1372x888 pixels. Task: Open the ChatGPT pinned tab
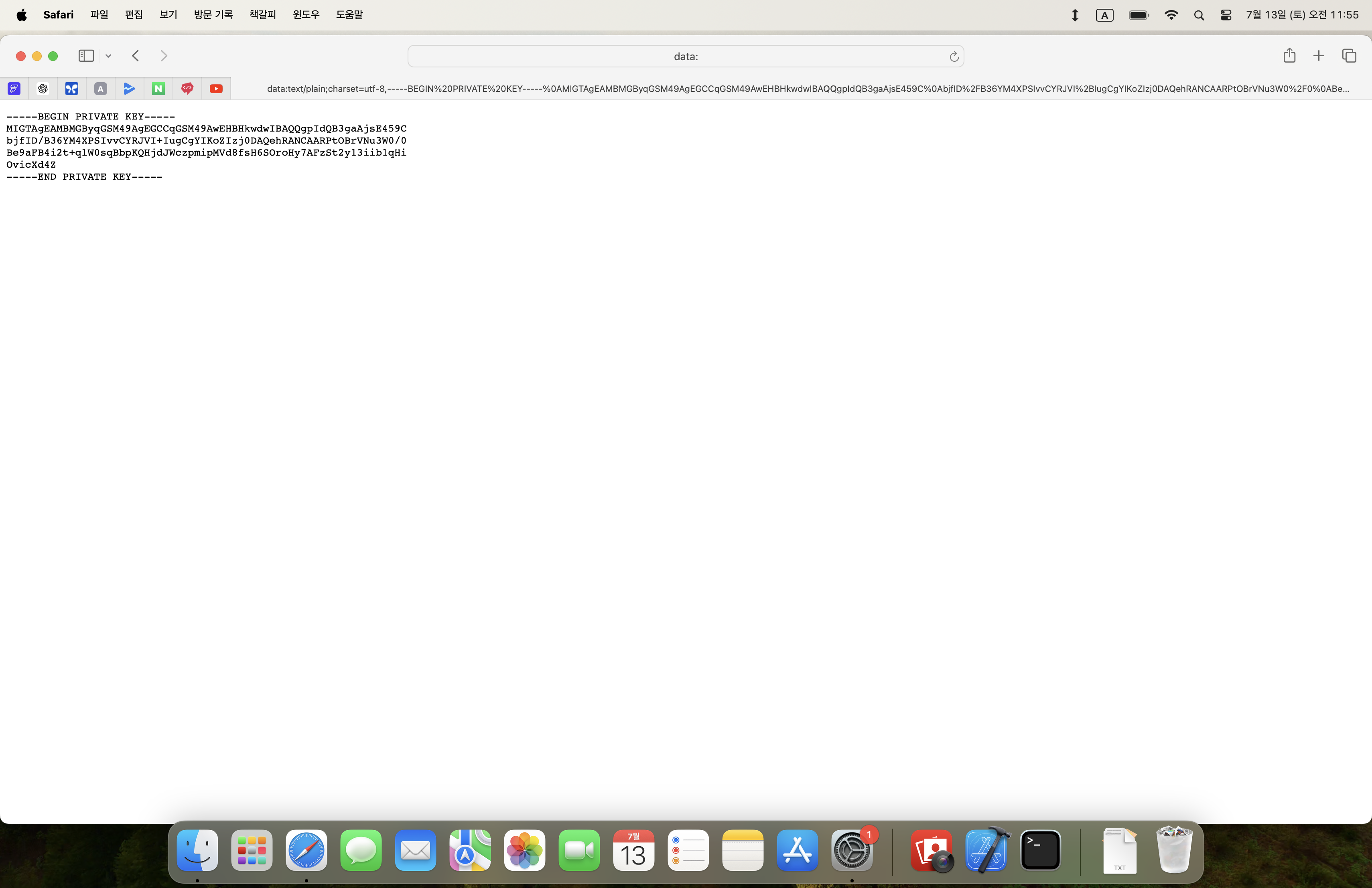(43, 88)
